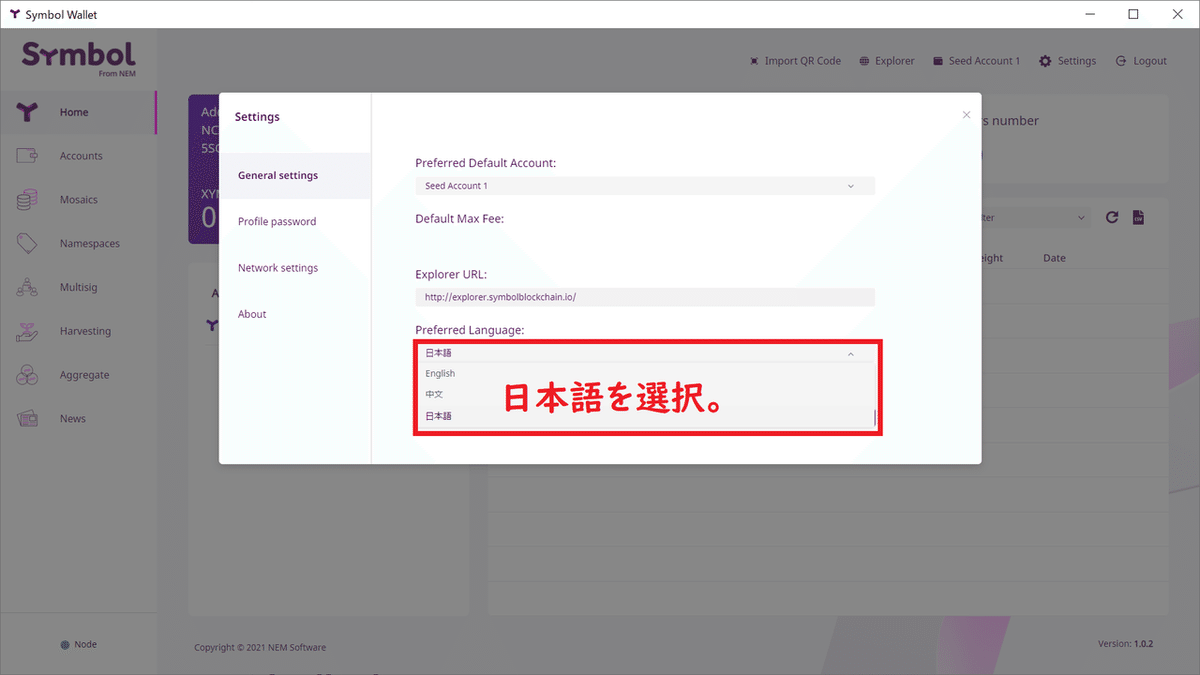Click the Accounts wallet icon
The width and height of the screenshot is (1200, 675).
[27, 156]
